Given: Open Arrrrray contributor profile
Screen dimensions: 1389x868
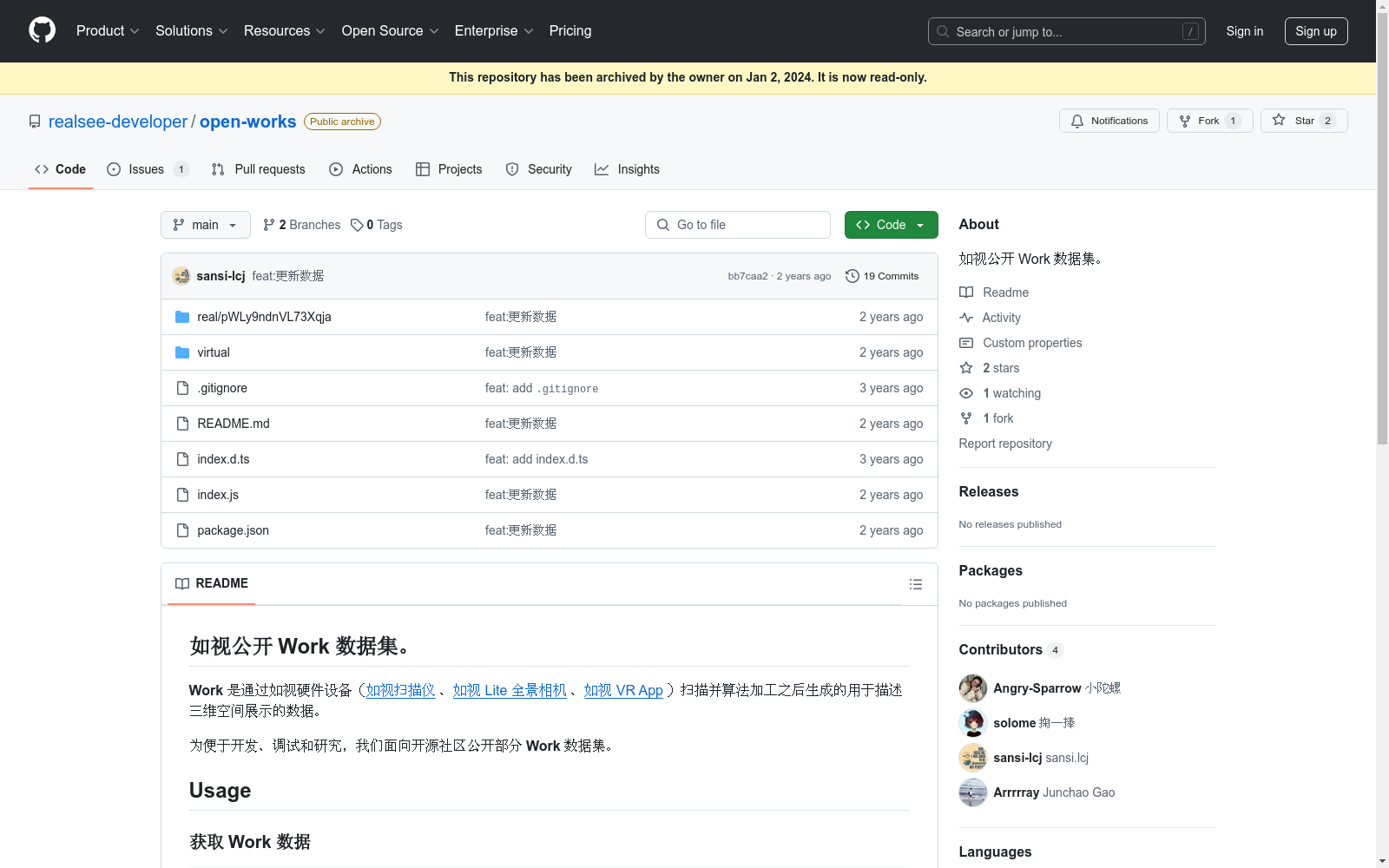Looking at the screenshot, I should pos(1016,792).
